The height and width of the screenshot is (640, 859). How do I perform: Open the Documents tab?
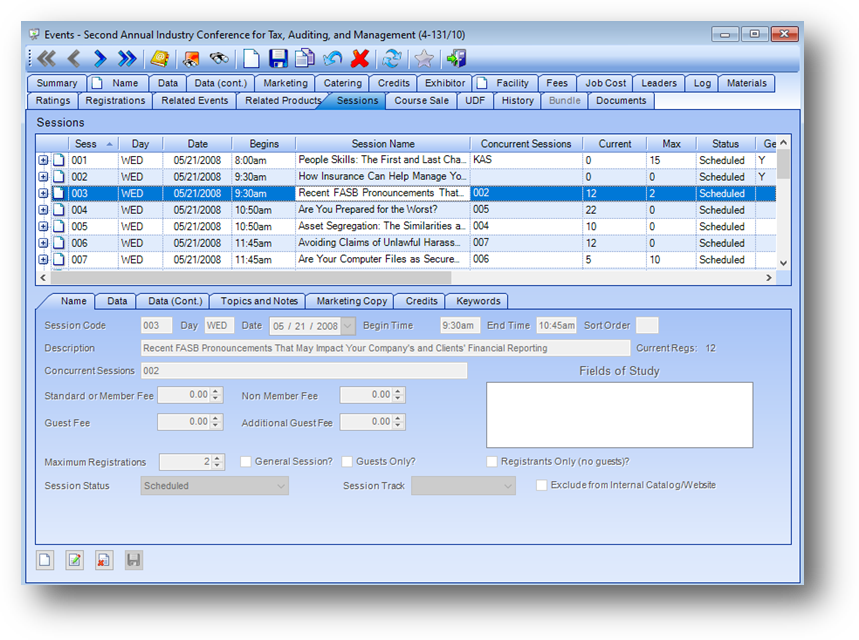[621, 101]
